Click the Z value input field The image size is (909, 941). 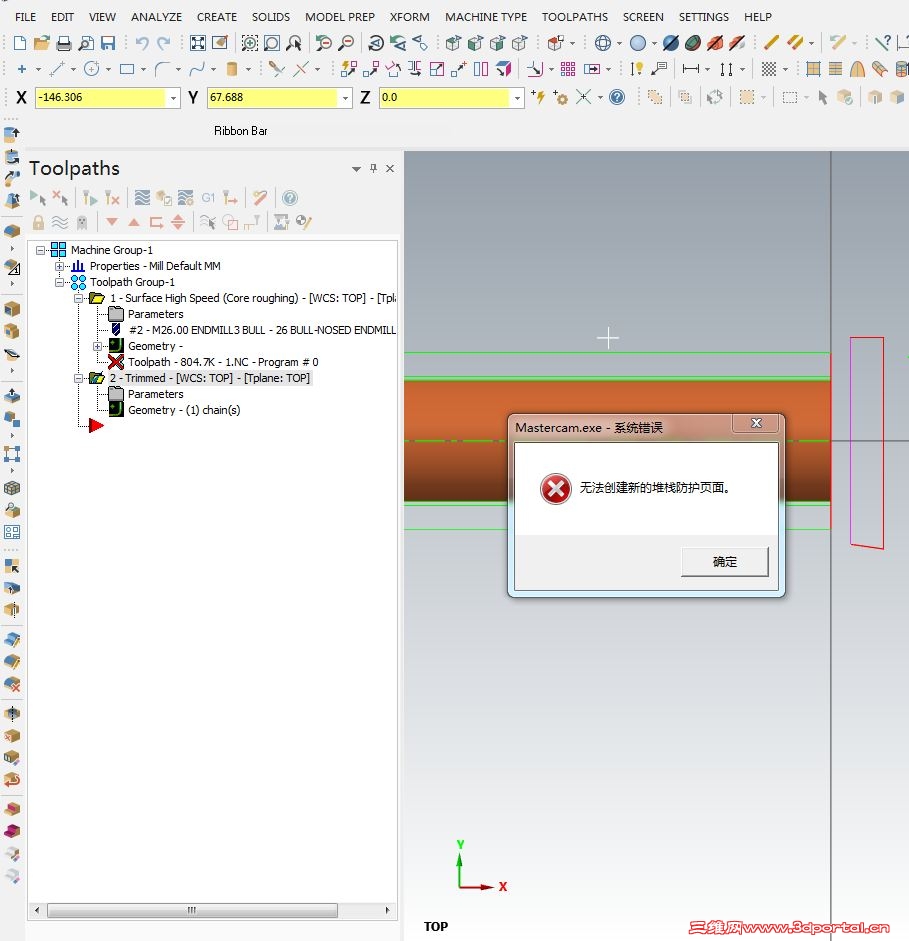pyautogui.click(x=445, y=98)
